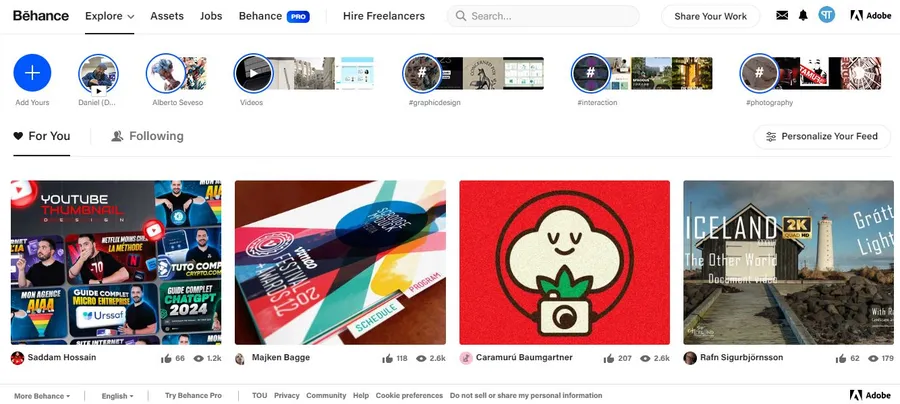900x404 pixels.
Task: Click in the Search input field
Action: 543,16
